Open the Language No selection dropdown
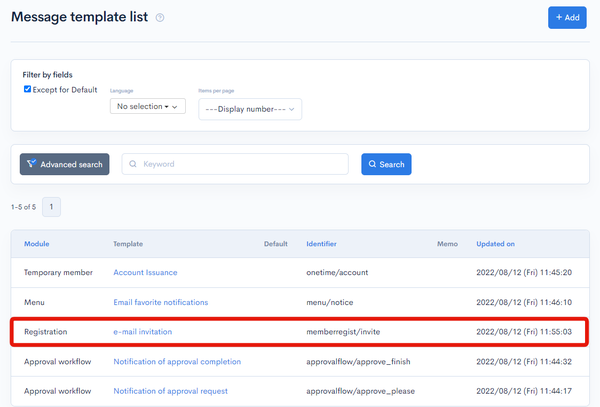 148,106
